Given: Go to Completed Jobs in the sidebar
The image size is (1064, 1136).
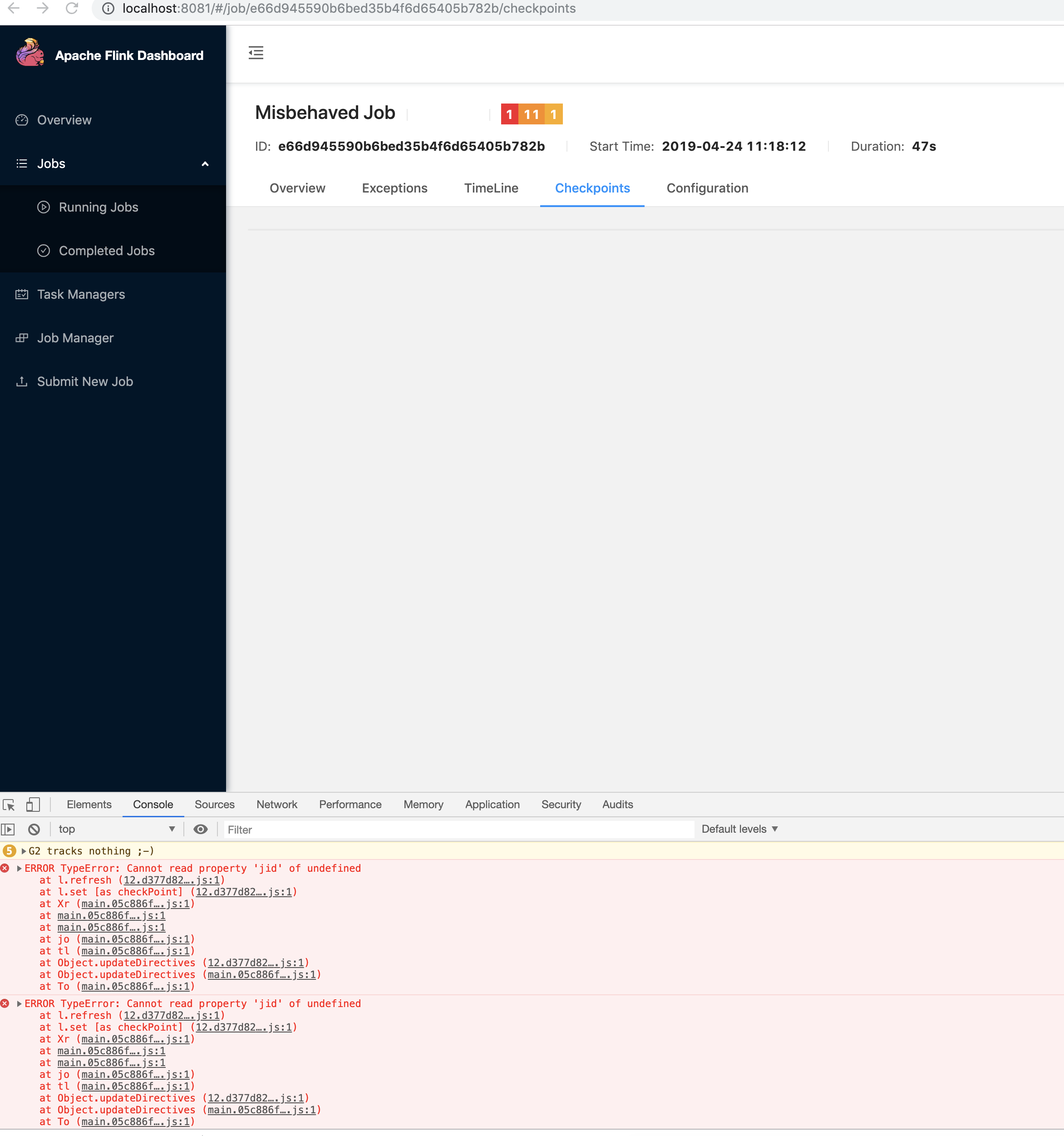Looking at the screenshot, I should [x=107, y=251].
